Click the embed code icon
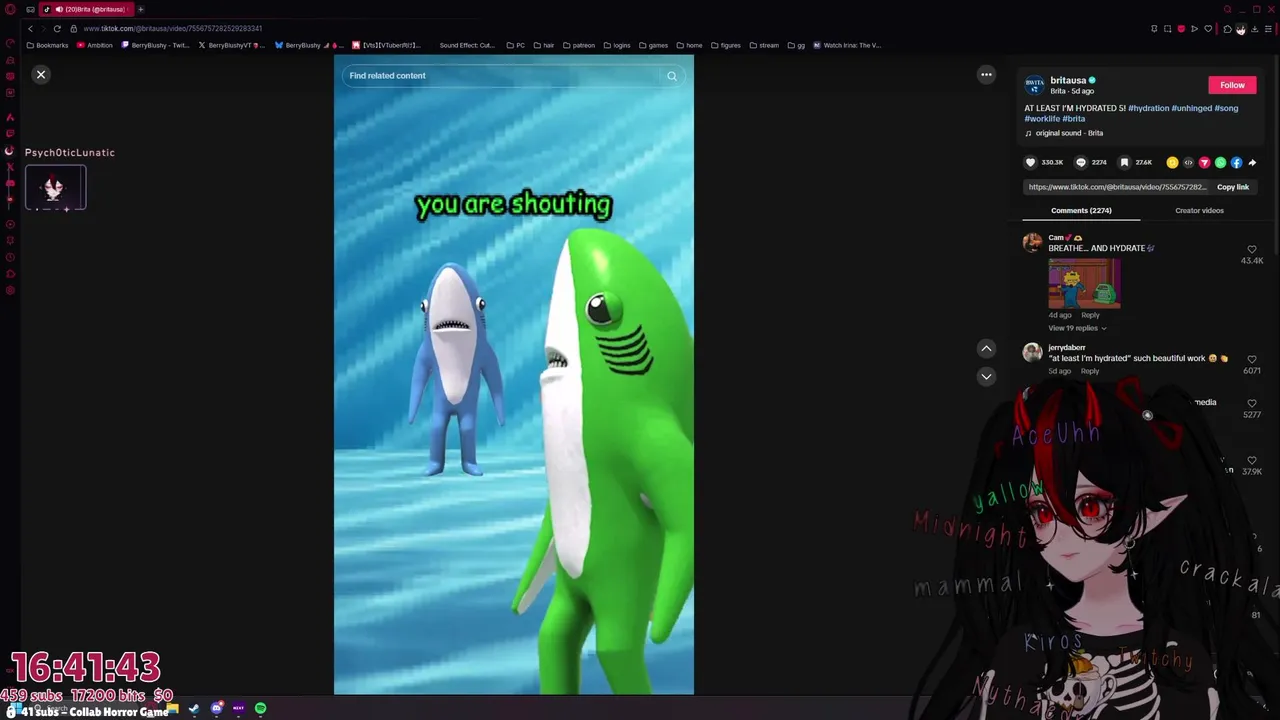The width and height of the screenshot is (1280, 720). click(1188, 162)
